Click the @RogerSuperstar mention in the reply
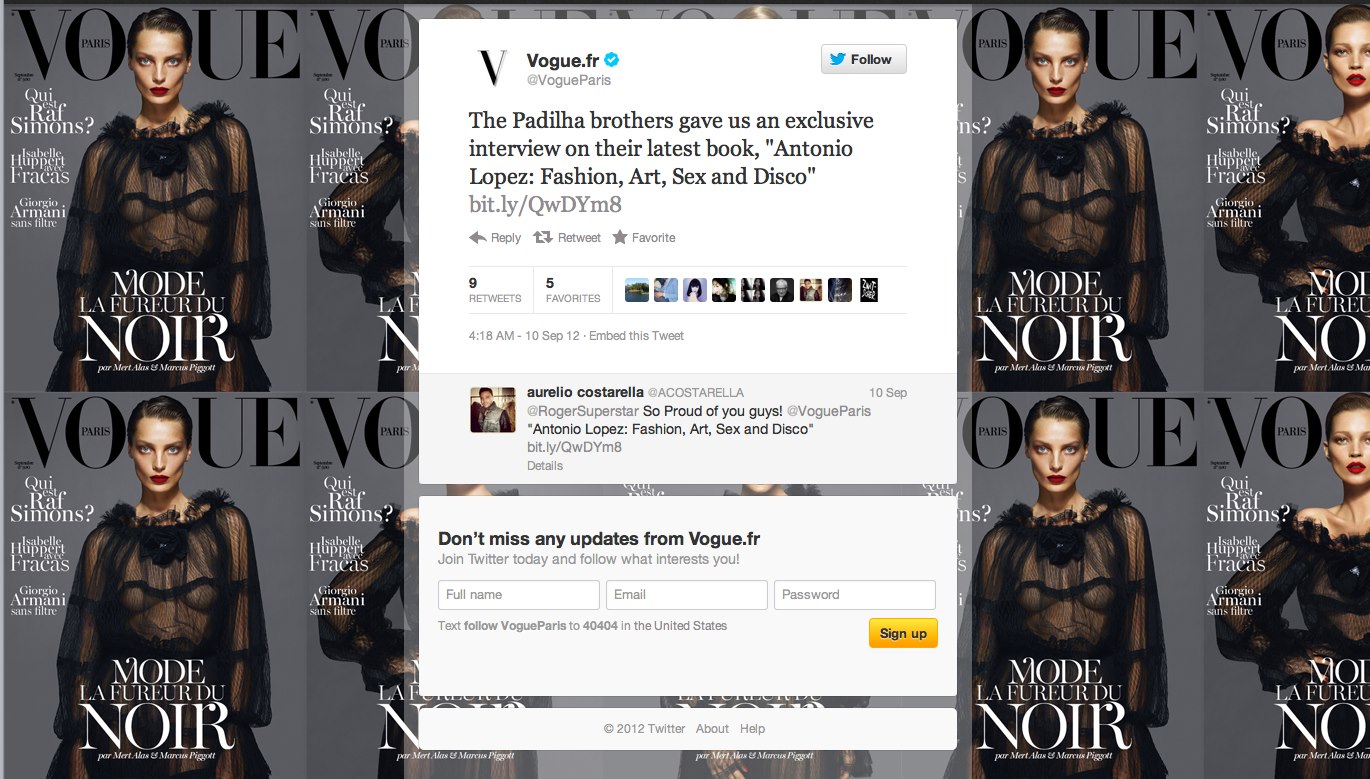The width and height of the screenshot is (1370, 779). [x=583, y=411]
